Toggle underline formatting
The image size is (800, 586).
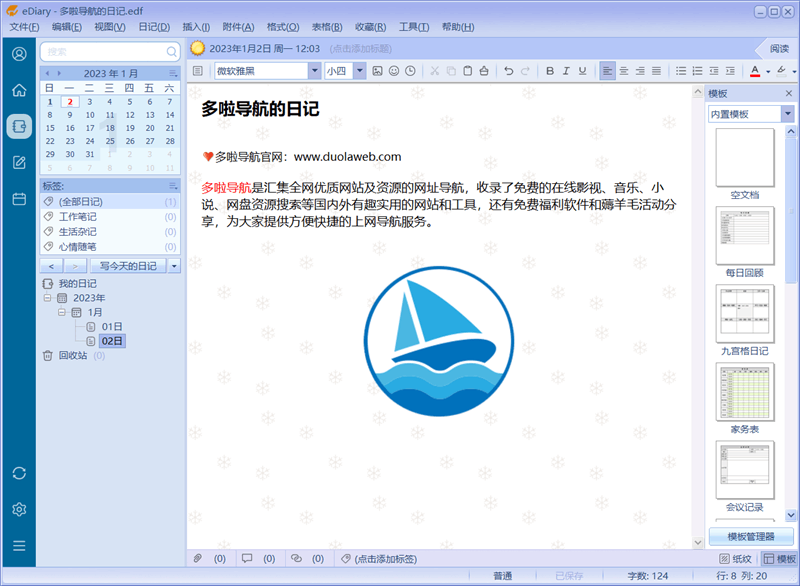pos(582,71)
